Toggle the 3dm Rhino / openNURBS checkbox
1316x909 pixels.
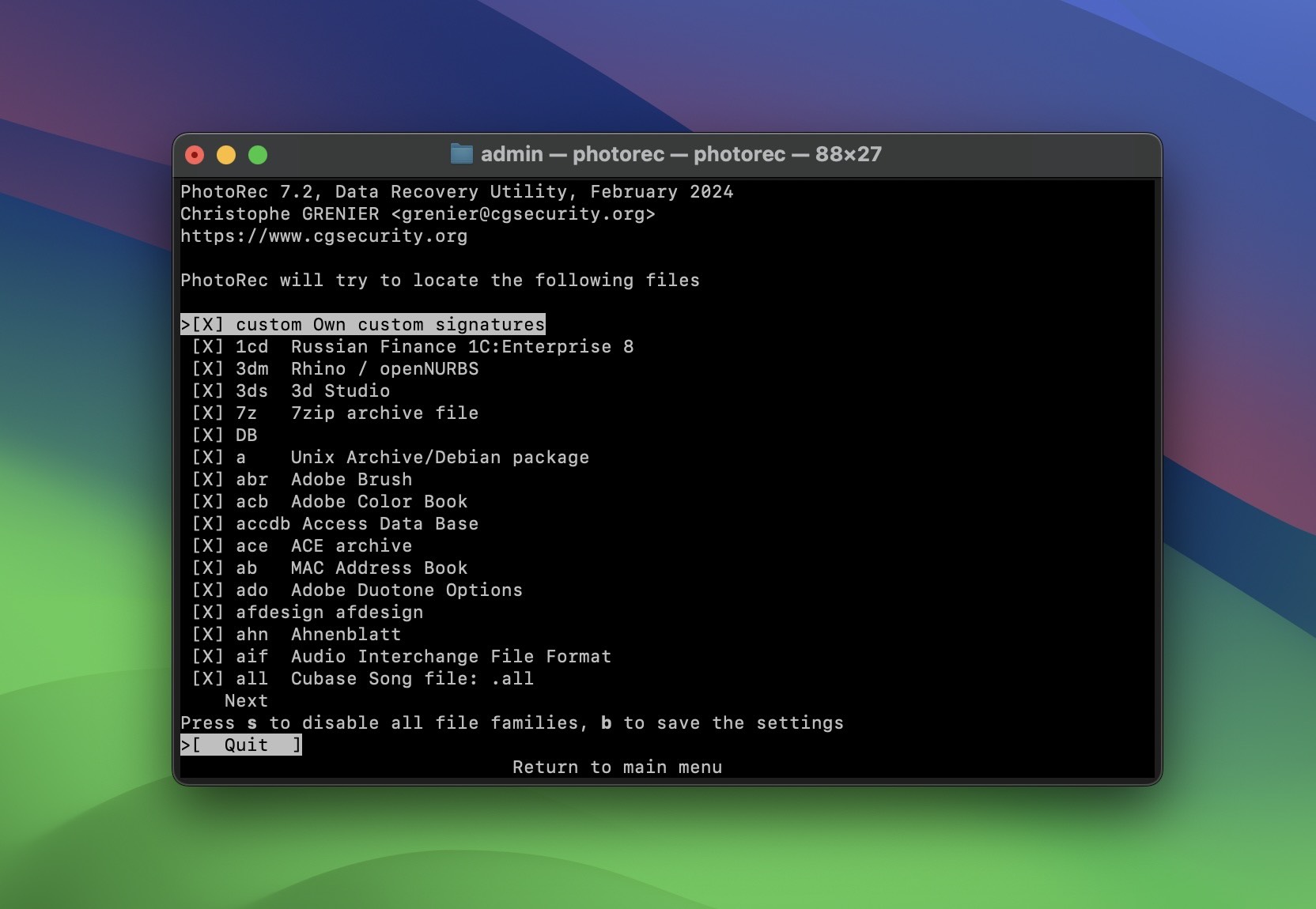pos(208,369)
